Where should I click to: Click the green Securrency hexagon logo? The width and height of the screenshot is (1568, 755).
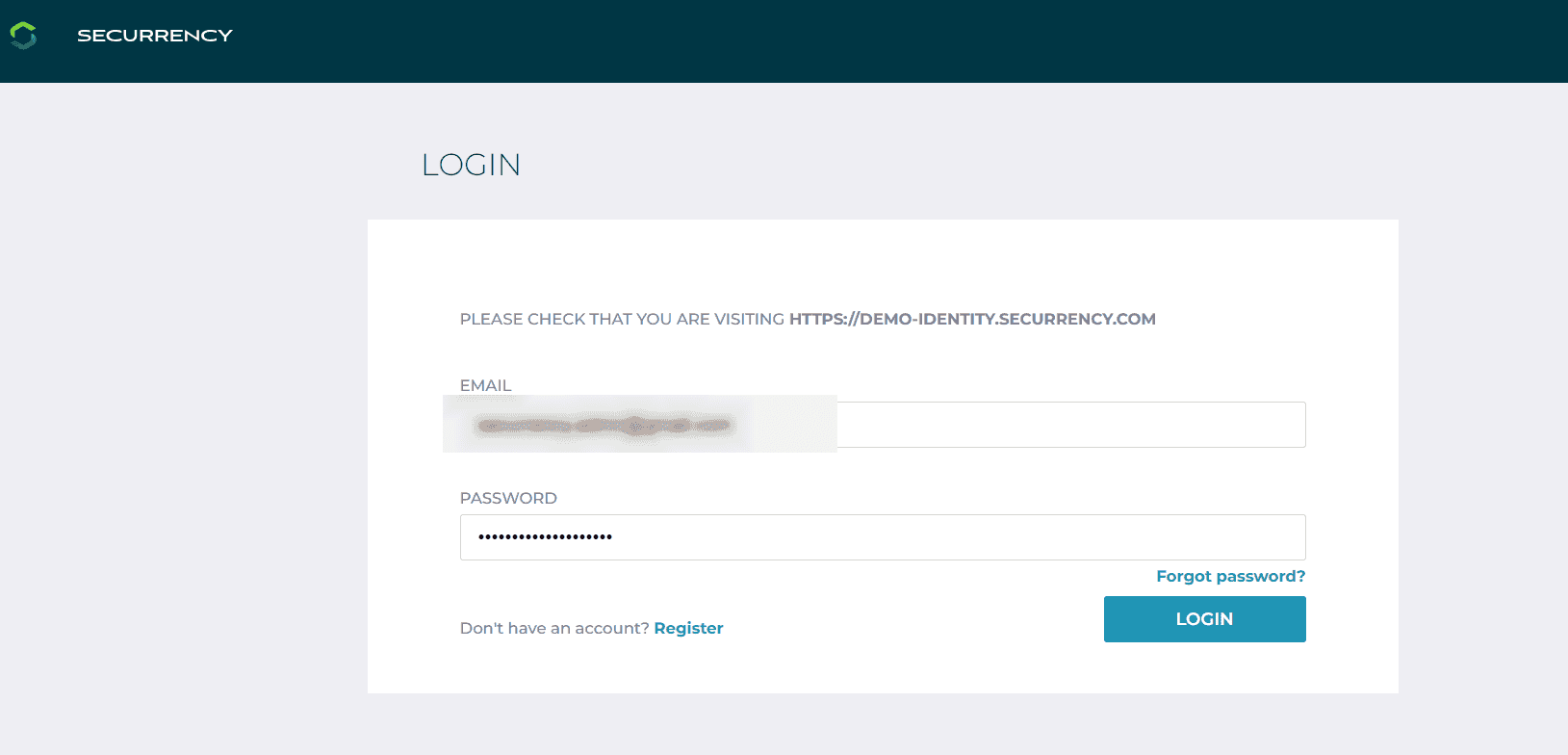point(23,36)
